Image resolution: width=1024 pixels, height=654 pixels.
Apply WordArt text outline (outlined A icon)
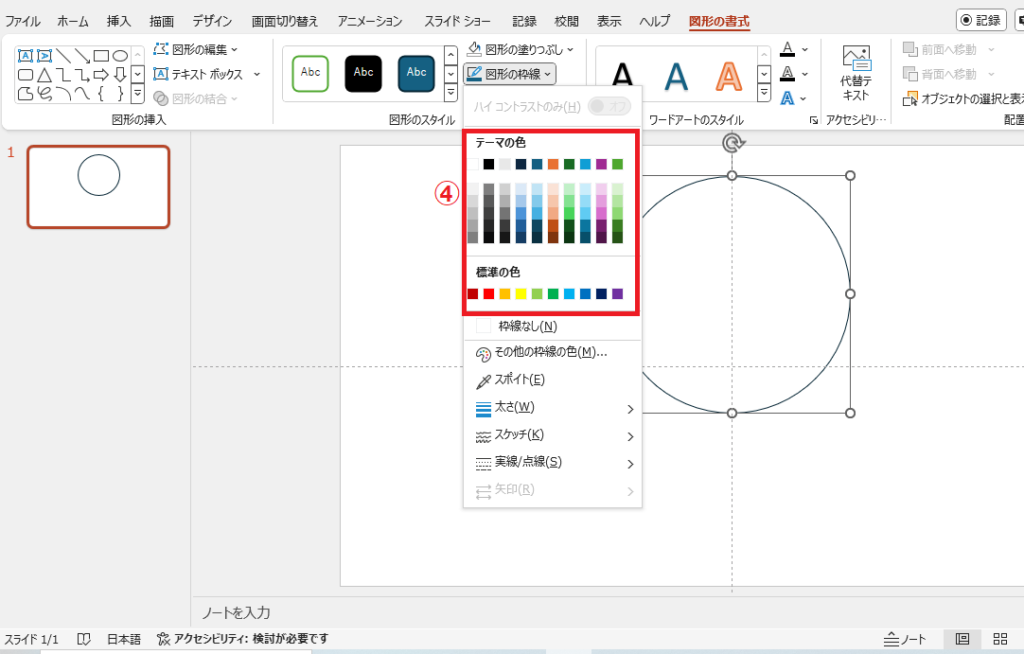(x=788, y=74)
